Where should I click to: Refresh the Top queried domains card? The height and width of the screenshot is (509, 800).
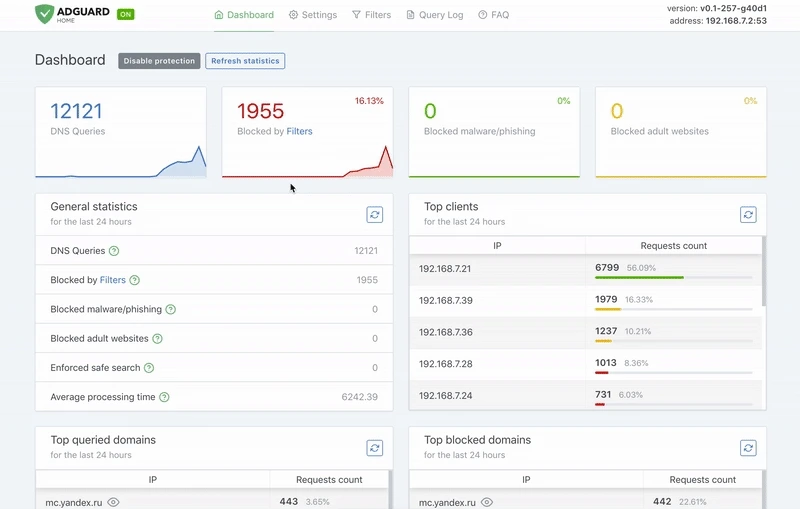click(x=374, y=448)
